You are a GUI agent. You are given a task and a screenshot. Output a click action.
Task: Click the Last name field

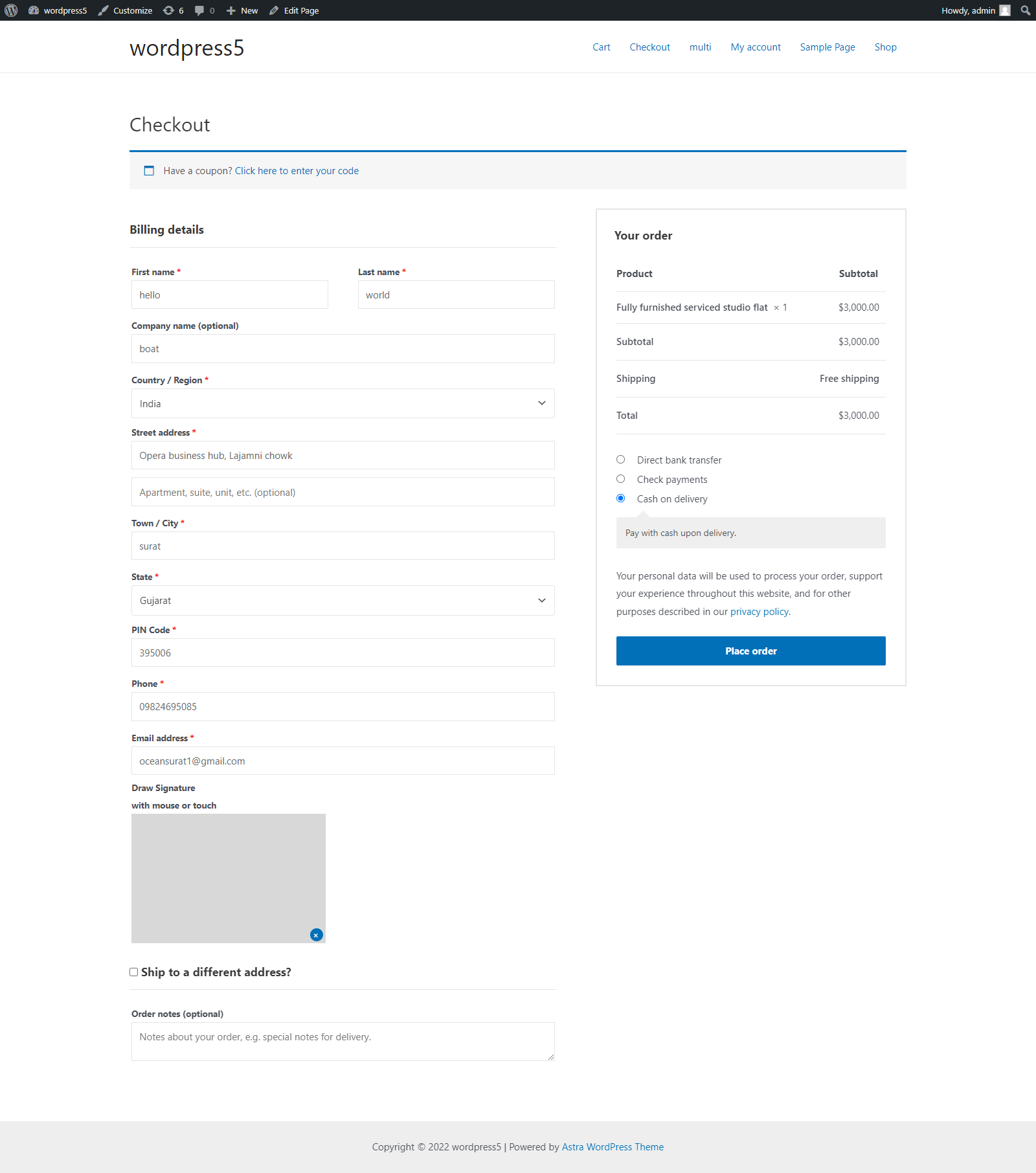point(456,295)
